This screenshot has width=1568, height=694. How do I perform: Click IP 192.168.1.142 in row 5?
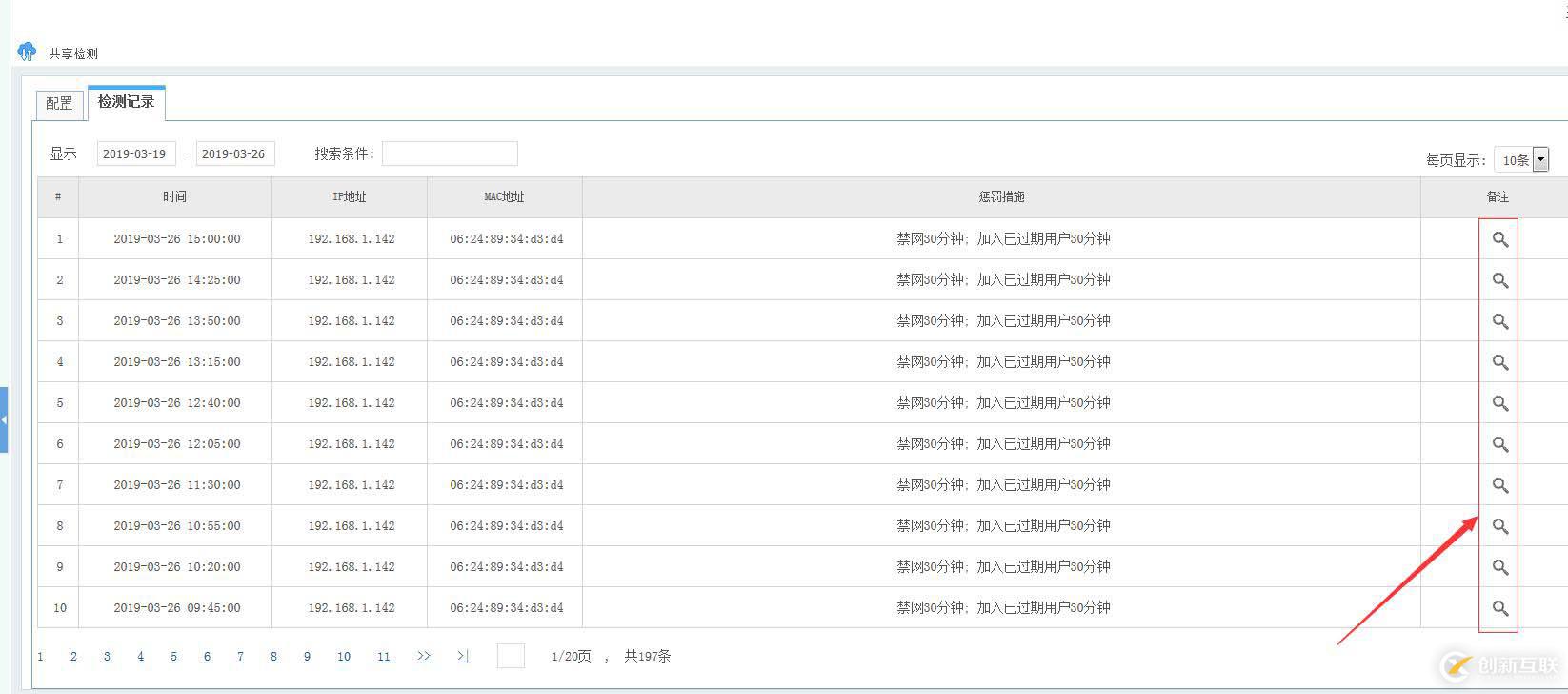pyautogui.click(x=352, y=403)
